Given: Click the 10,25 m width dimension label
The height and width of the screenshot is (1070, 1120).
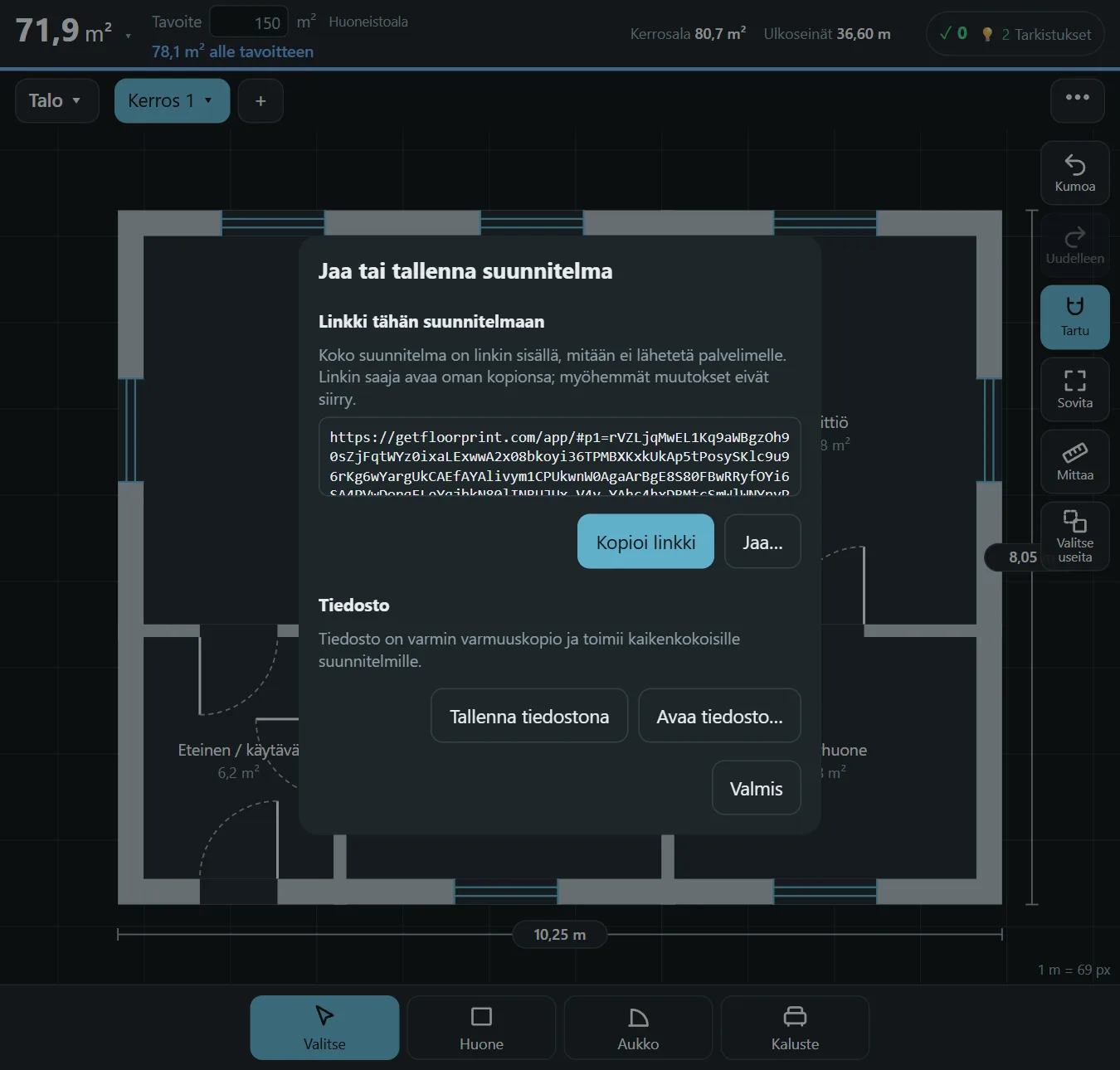Looking at the screenshot, I should point(560,935).
